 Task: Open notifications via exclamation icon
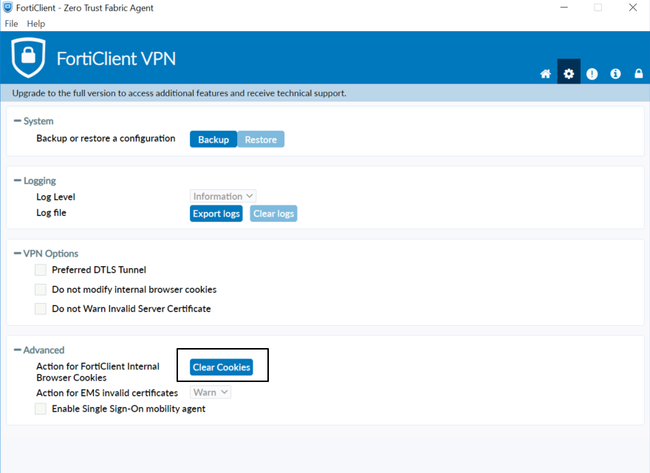[x=592, y=74]
